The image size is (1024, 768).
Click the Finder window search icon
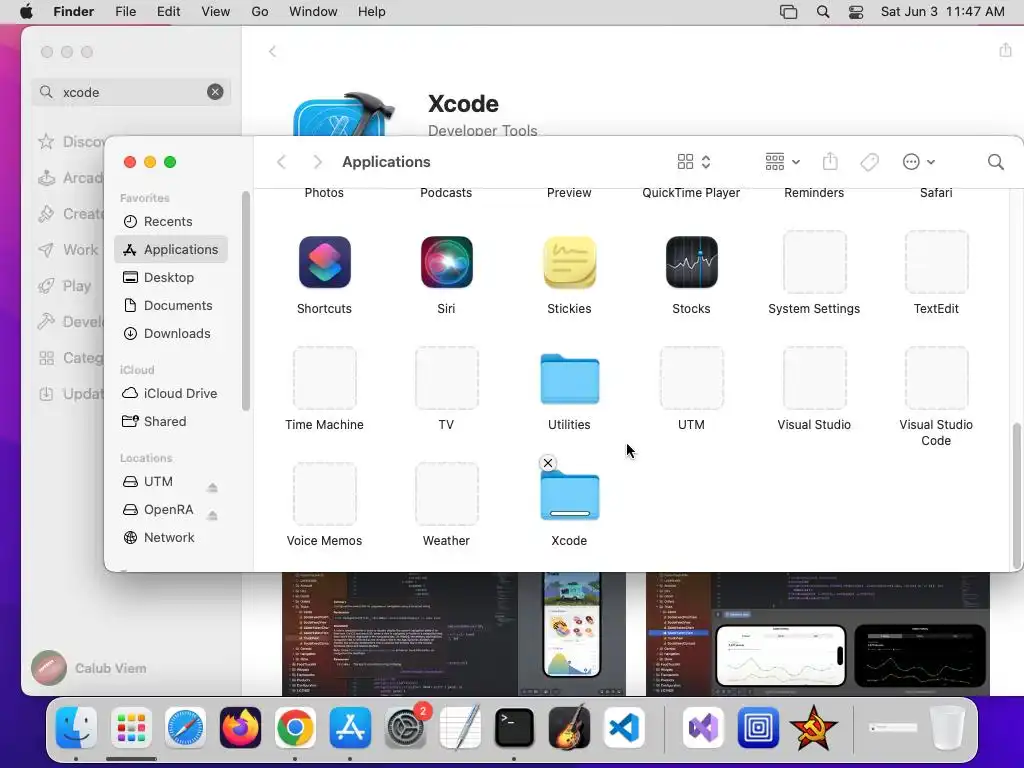pos(995,162)
